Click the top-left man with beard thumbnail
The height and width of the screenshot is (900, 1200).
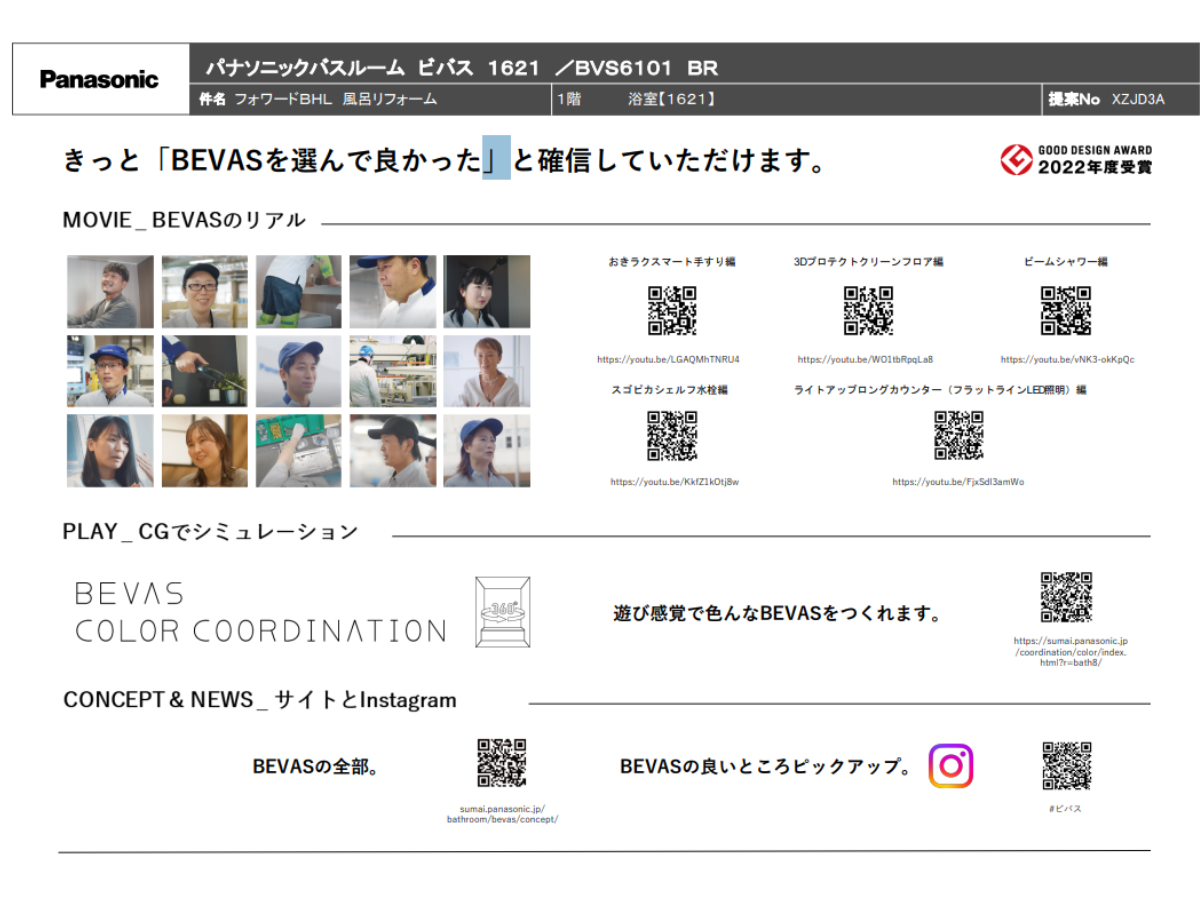110,292
